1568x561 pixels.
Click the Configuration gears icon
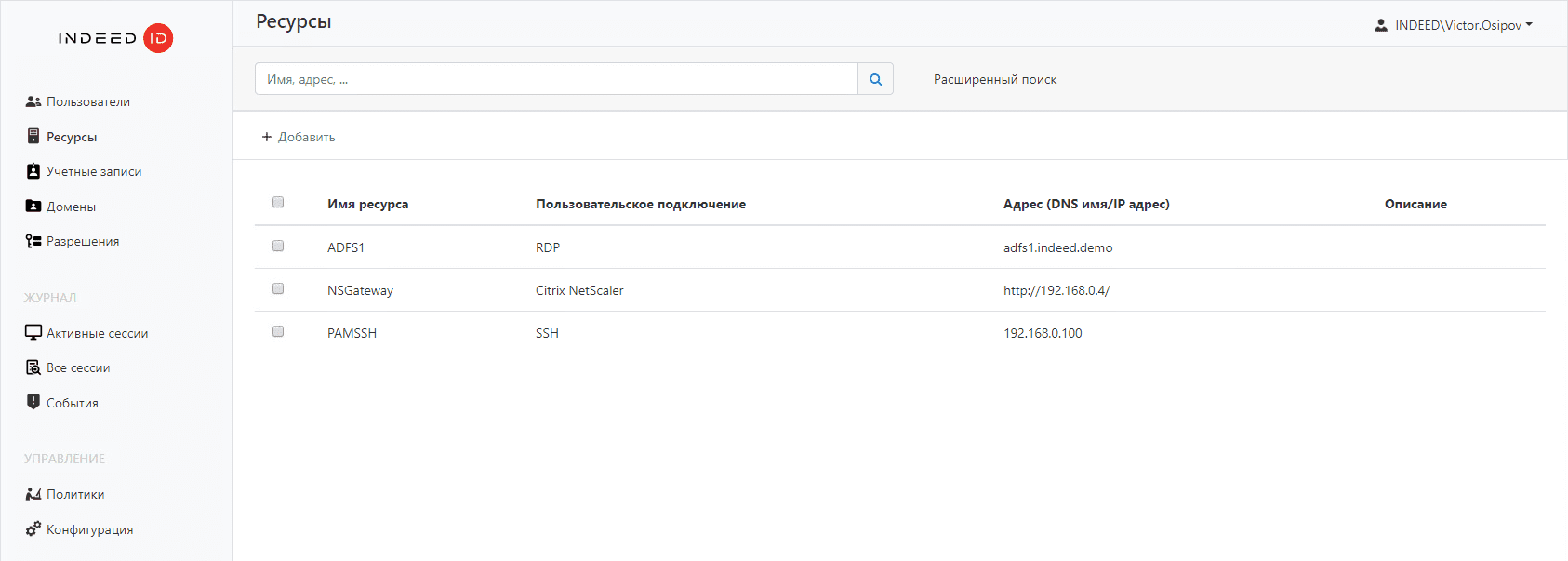(x=33, y=528)
